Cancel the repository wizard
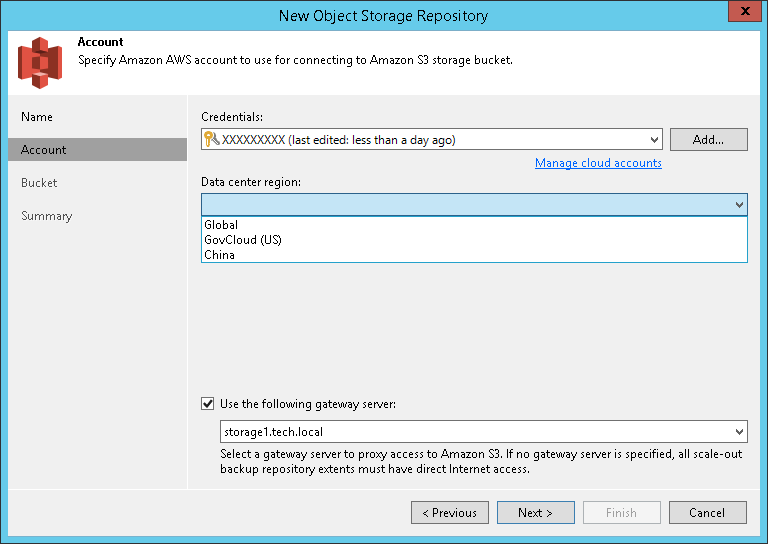The image size is (768, 544). 708,513
